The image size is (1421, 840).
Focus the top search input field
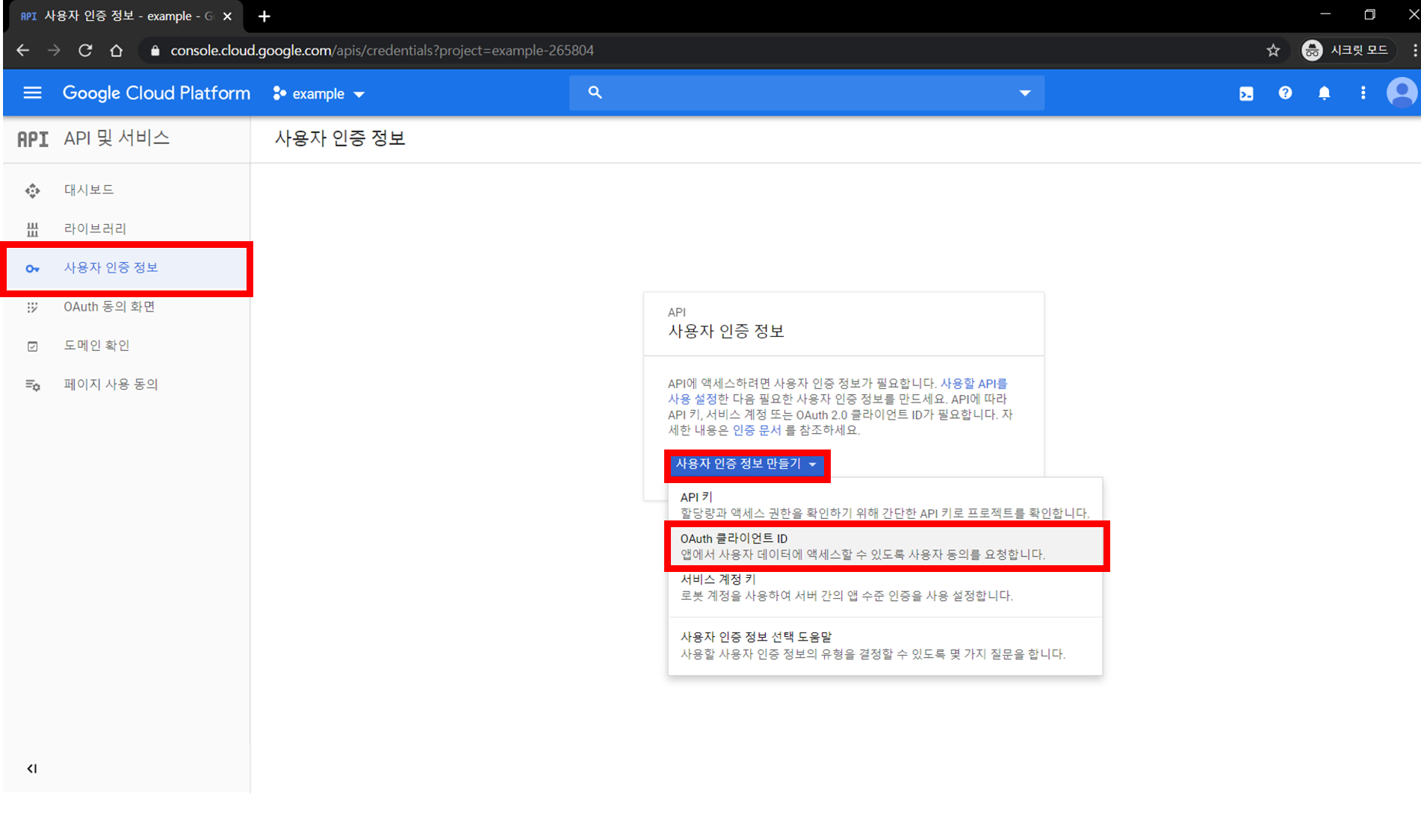coord(806,93)
